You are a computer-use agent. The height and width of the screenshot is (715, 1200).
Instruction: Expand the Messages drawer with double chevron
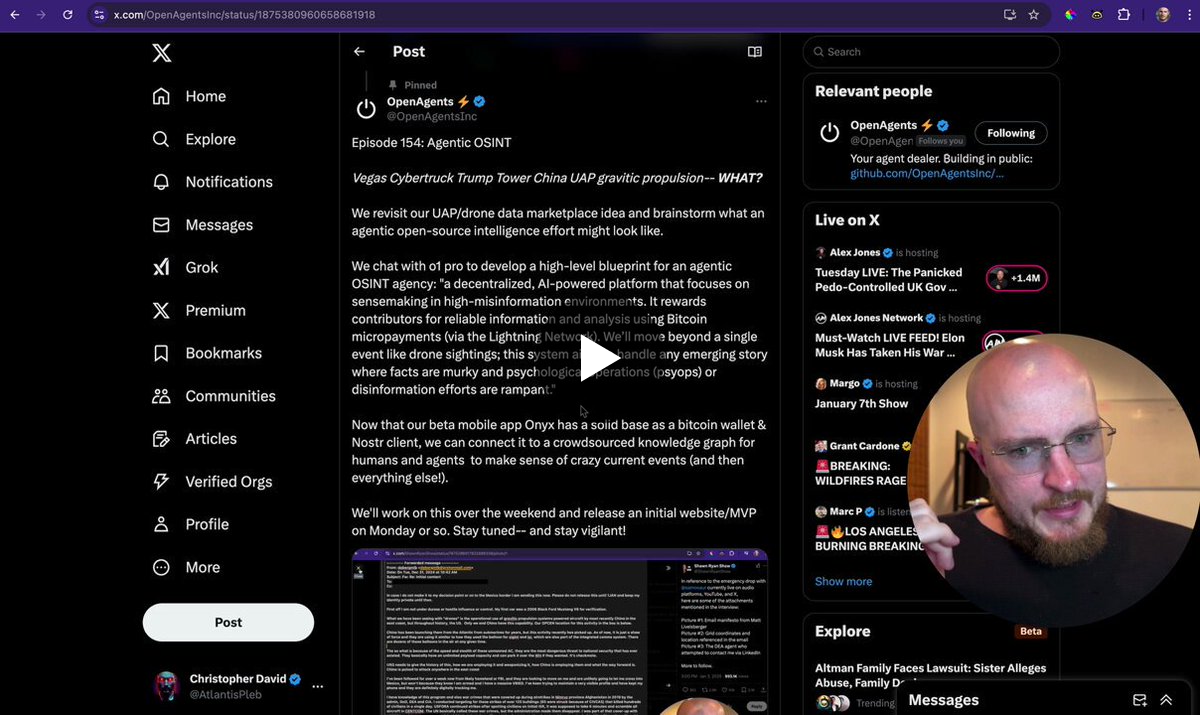pyautogui.click(x=1166, y=700)
